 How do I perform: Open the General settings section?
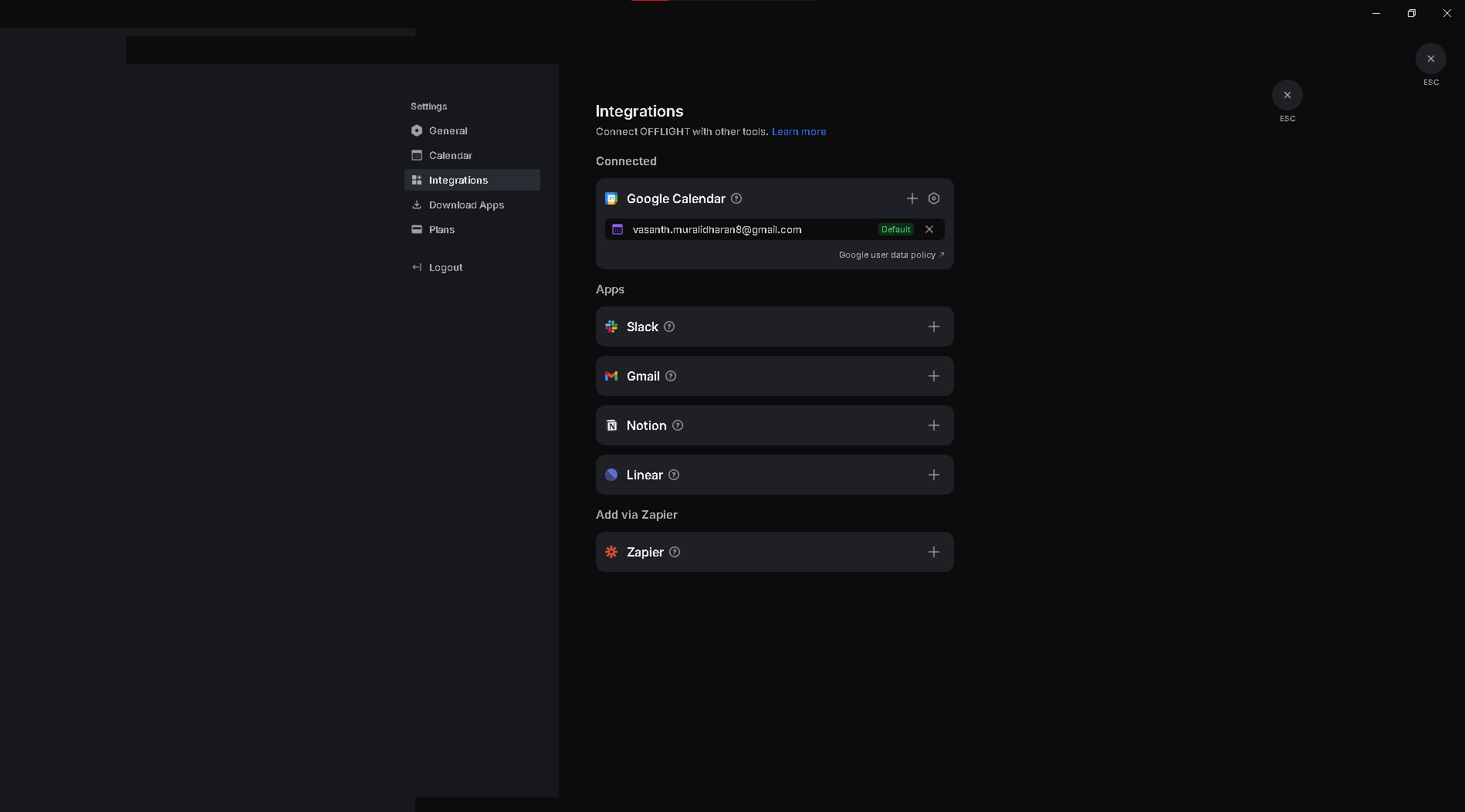click(448, 130)
